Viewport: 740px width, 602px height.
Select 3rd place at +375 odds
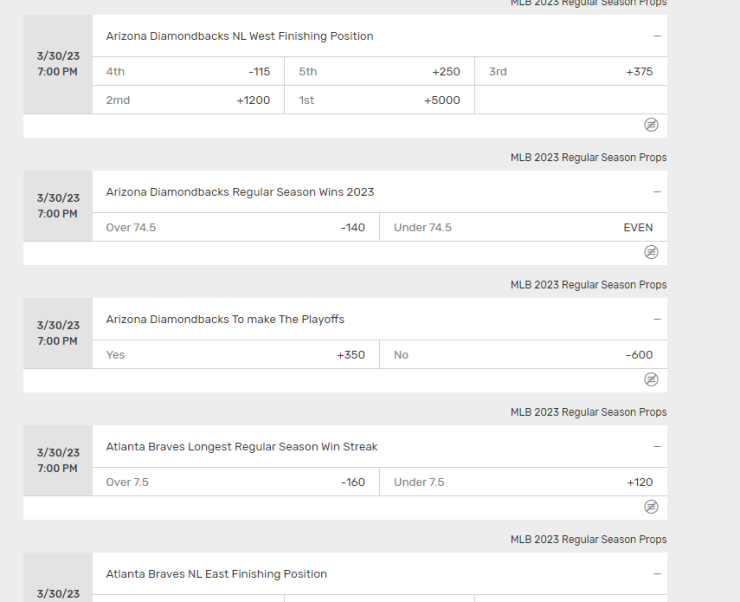571,71
